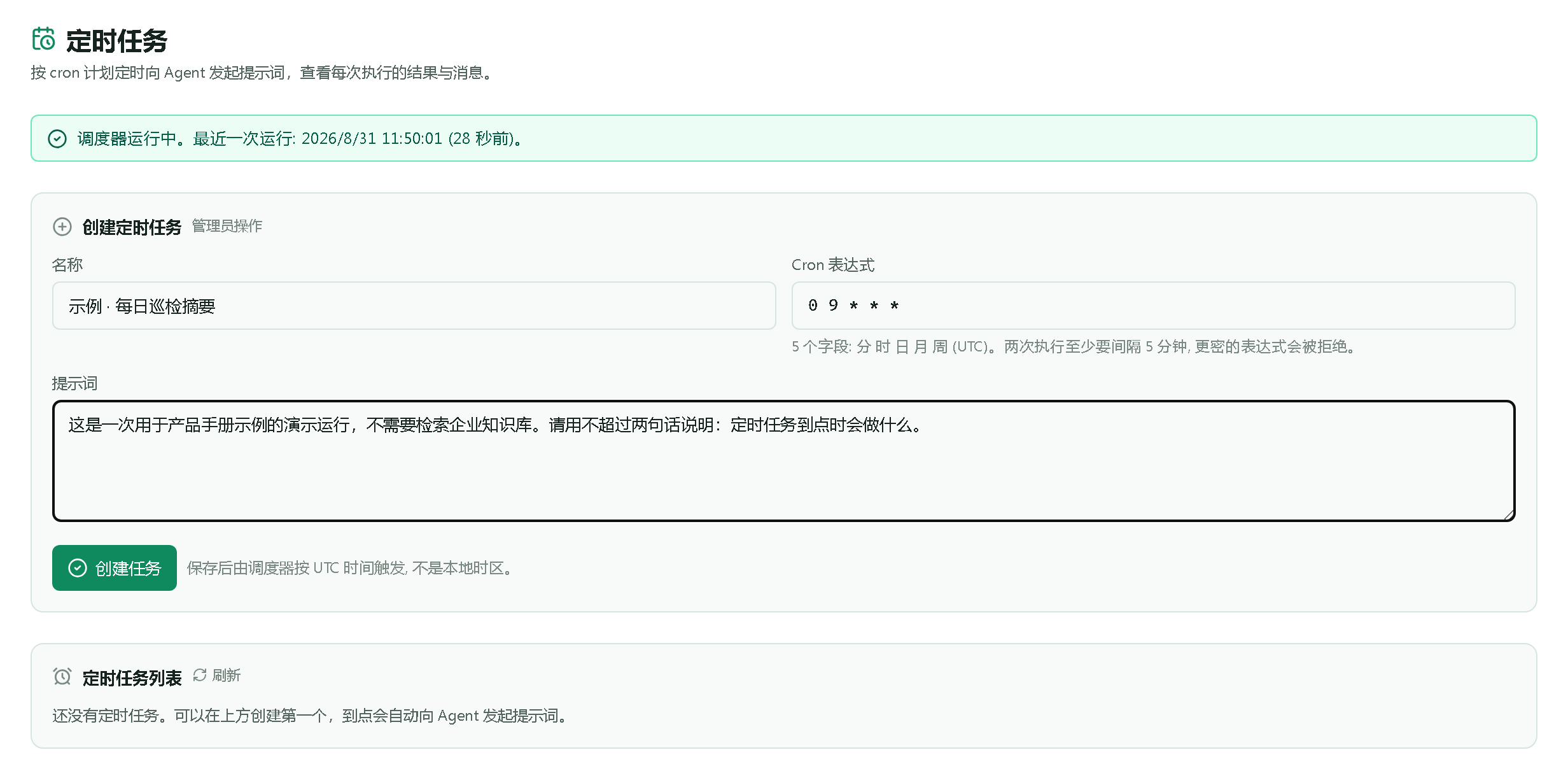Focus the 名称 input field
The width and height of the screenshot is (1568, 764).
coord(414,306)
